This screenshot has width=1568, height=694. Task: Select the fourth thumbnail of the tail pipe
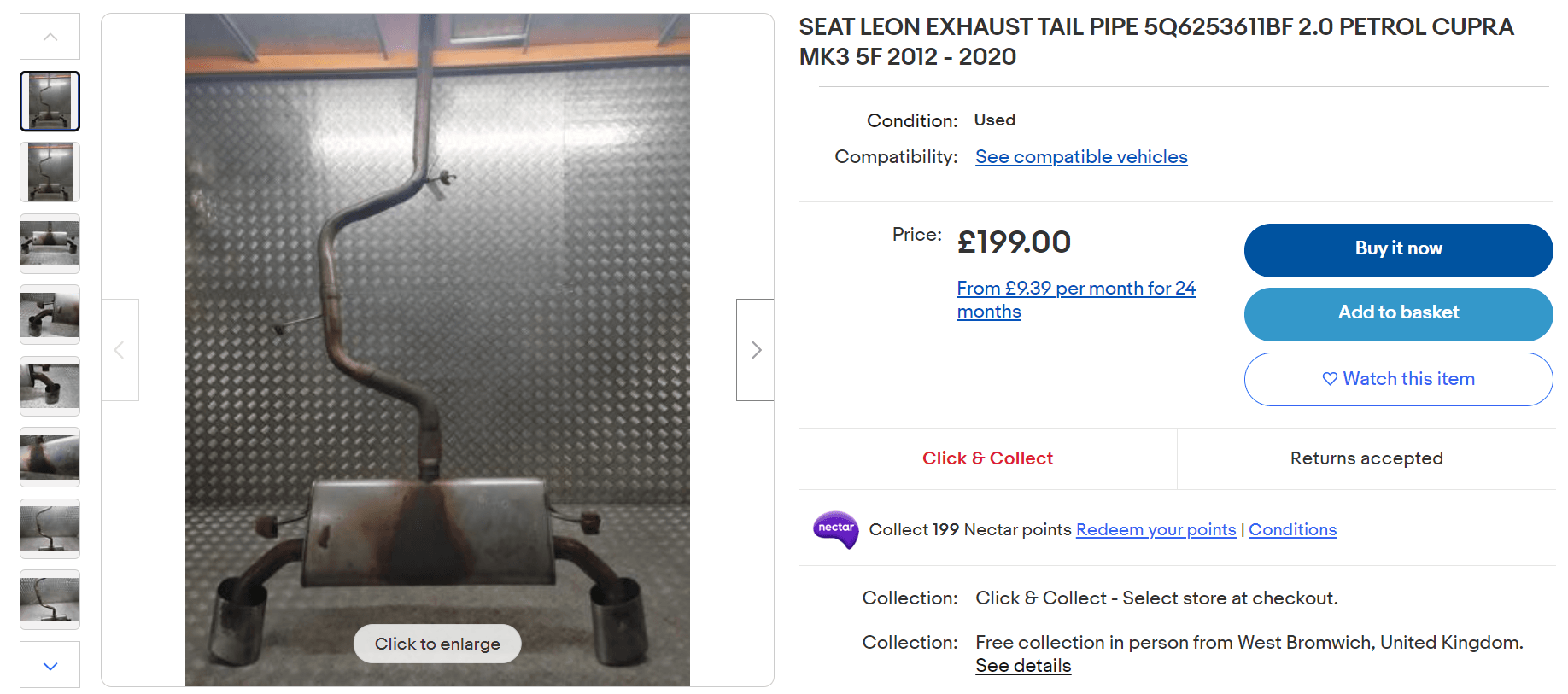pos(50,314)
